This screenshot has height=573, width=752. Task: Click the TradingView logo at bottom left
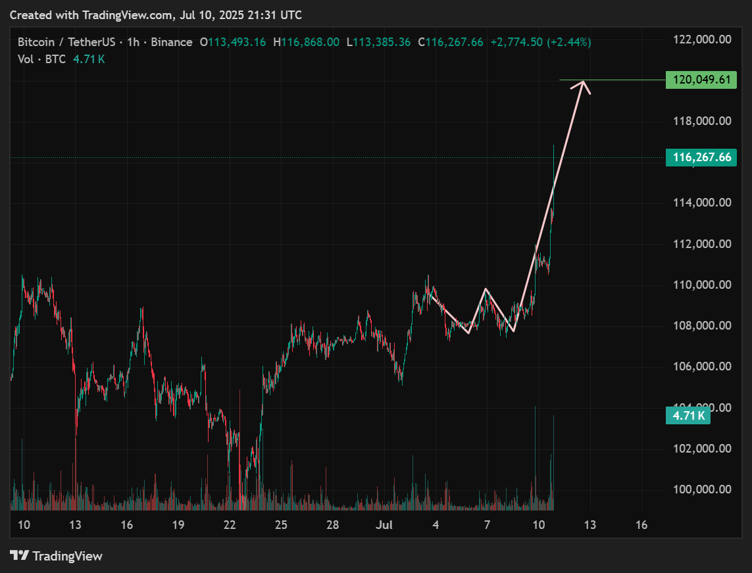point(56,555)
